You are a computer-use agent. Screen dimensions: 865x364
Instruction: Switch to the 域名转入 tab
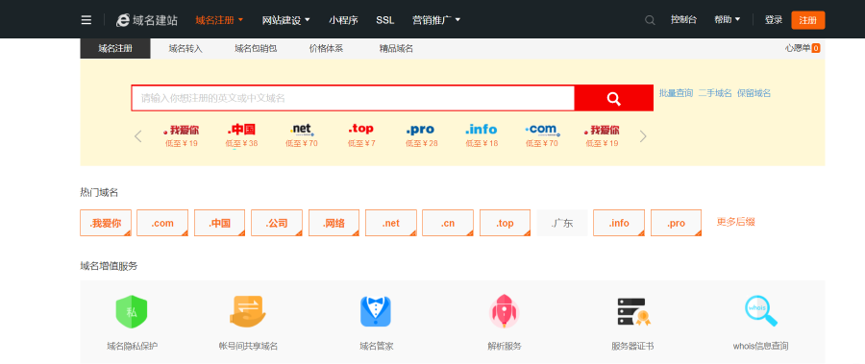pos(185,49)
